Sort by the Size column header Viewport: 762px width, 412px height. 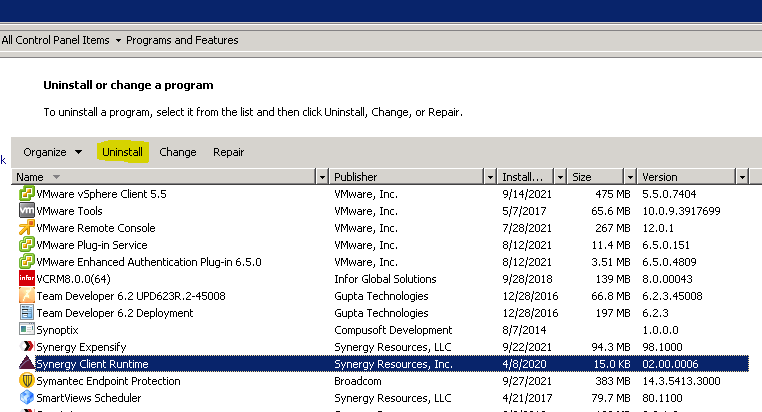pyautogui.click(x=596, y=177)
